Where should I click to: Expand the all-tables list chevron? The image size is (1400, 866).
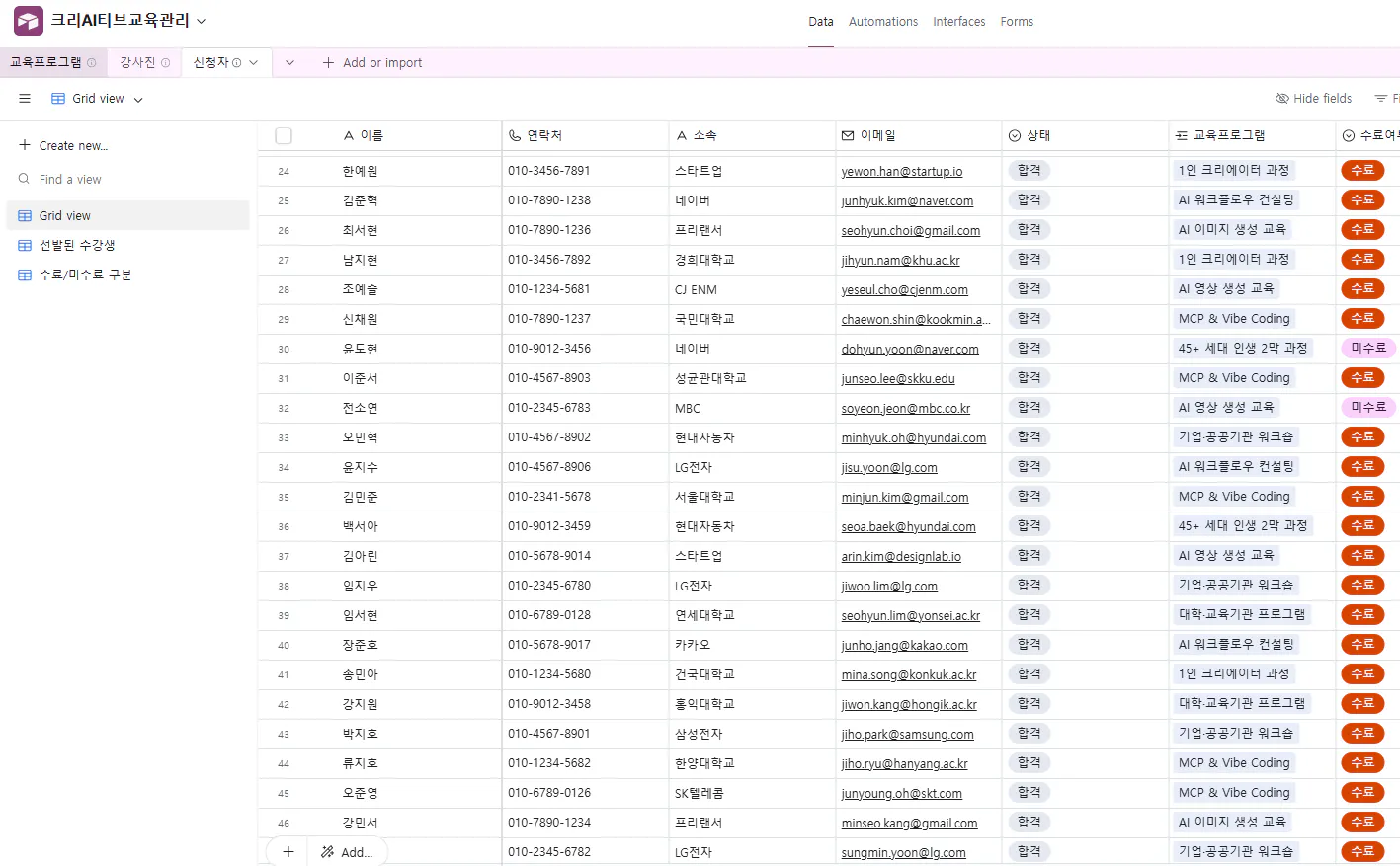(x=289, y=62)
